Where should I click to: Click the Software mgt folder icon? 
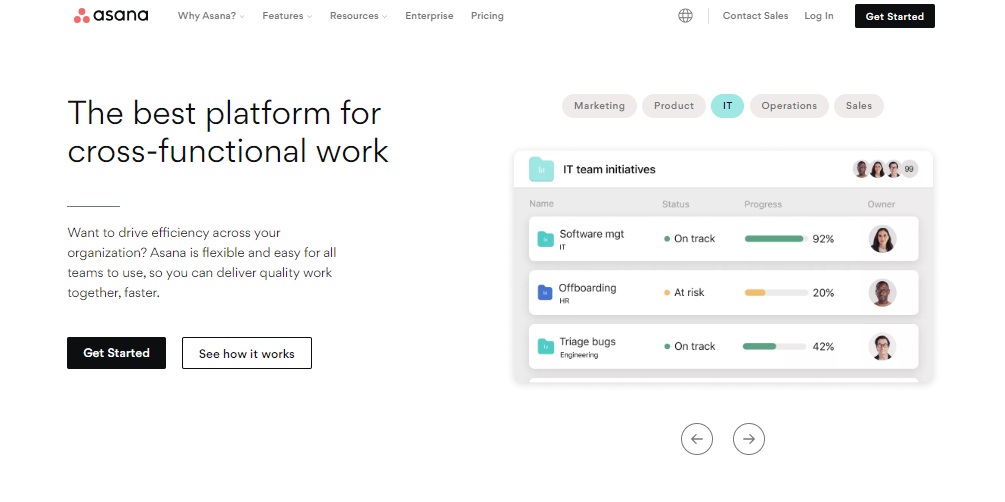point(545,239)
